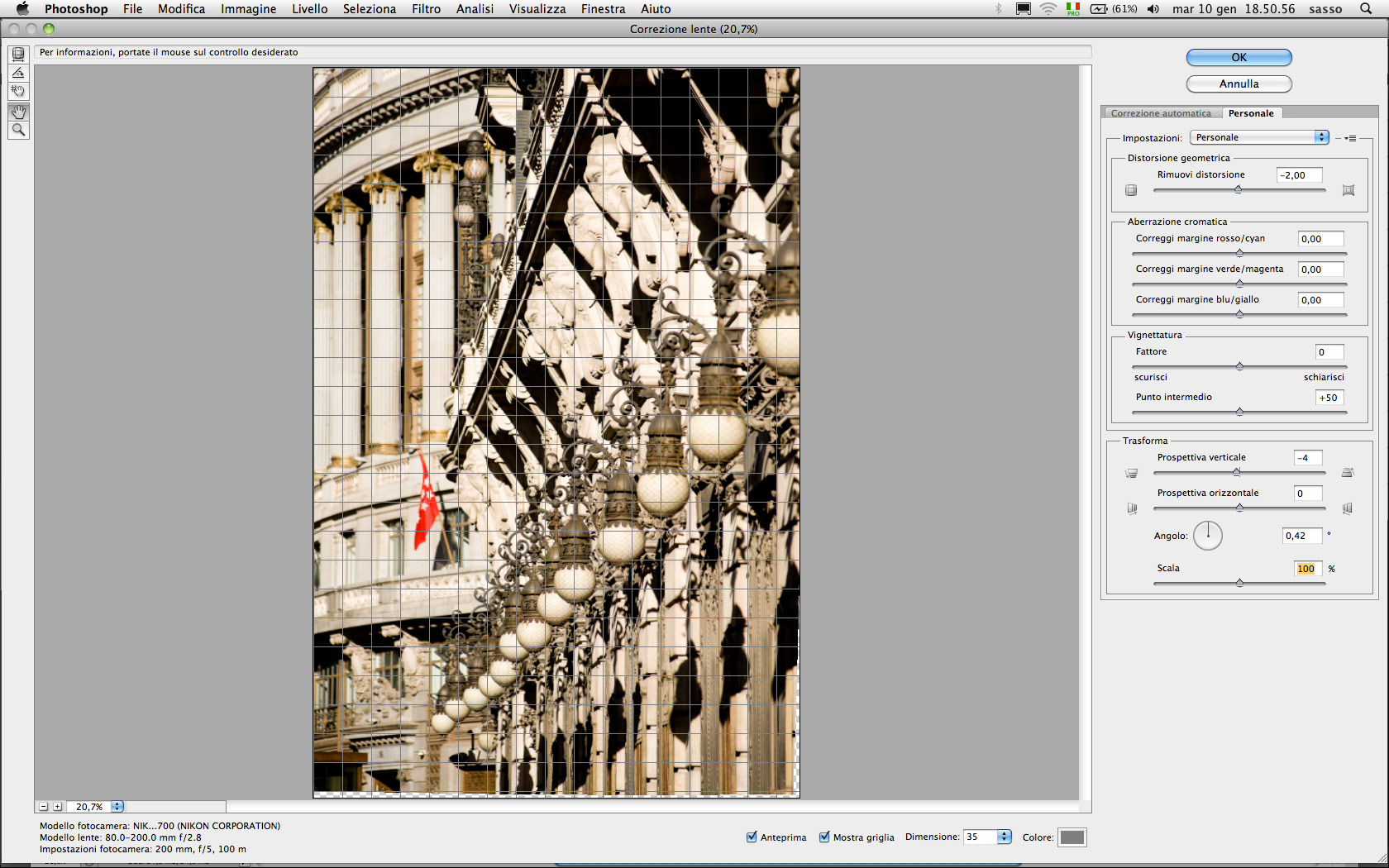Open the grid Dimensione dropdown
The width and height of the screenshot is (1389, 868).
point(1004,837)
